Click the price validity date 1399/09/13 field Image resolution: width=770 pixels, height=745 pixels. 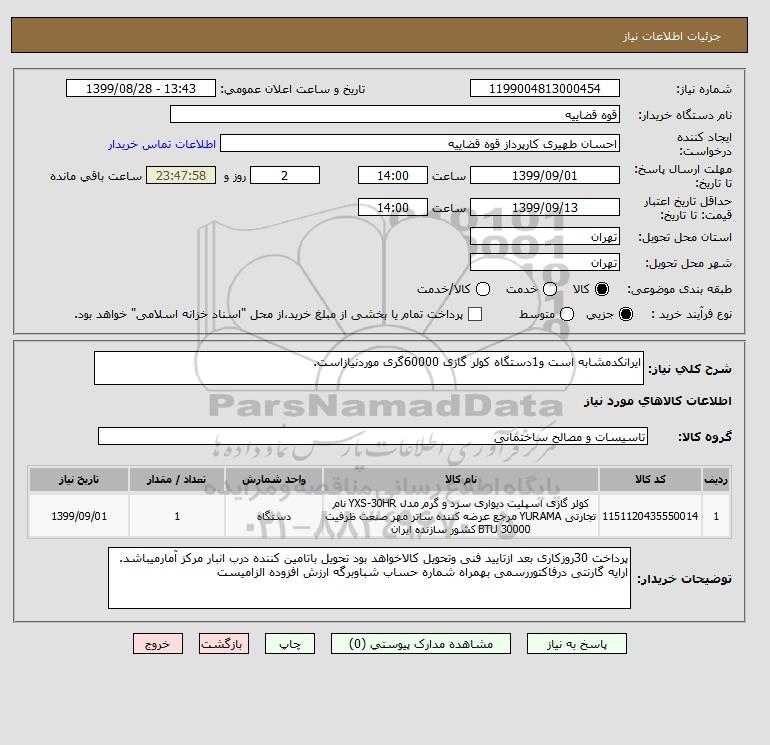coord(545,207)
